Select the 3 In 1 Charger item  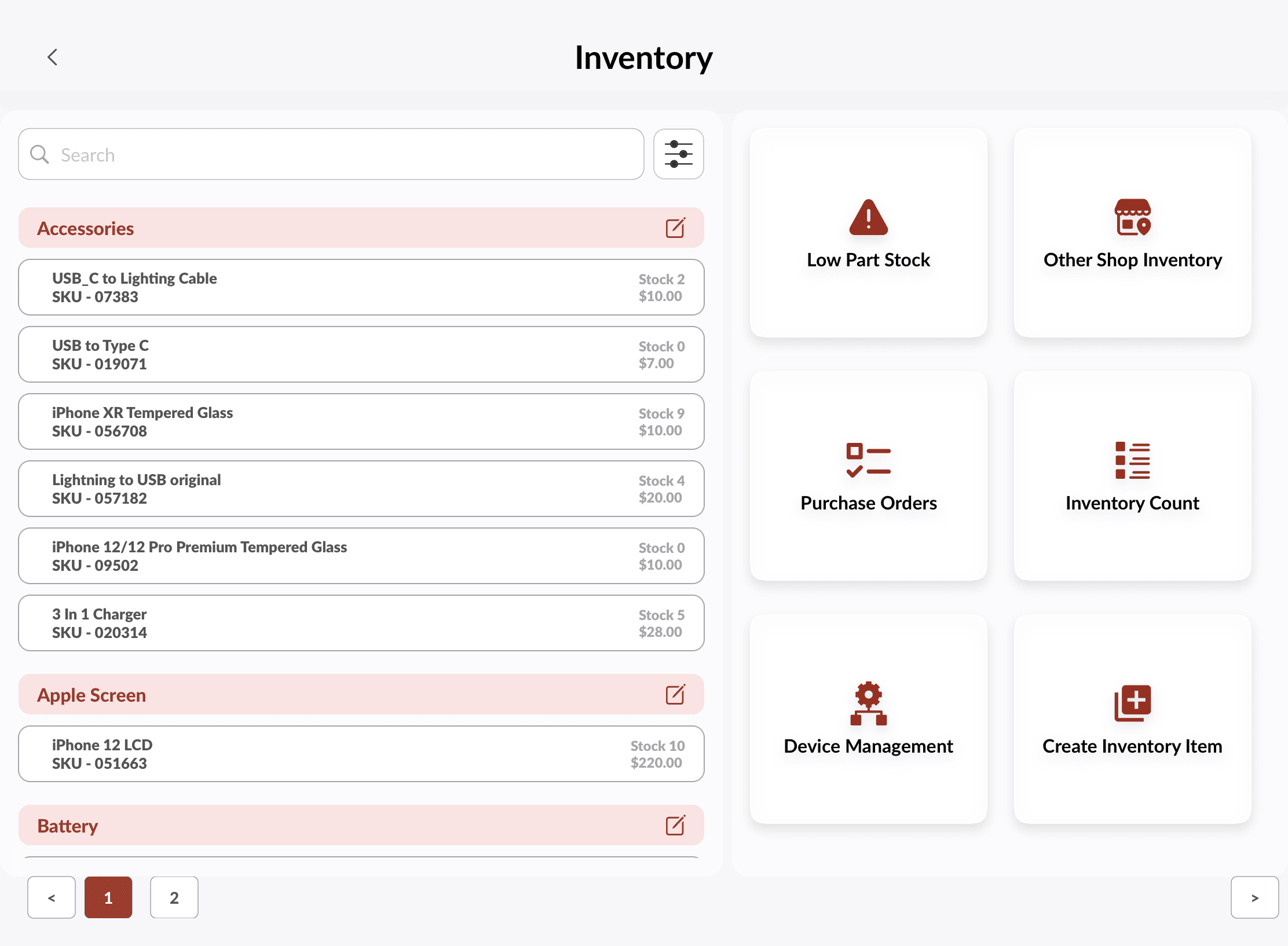point(361,623)
